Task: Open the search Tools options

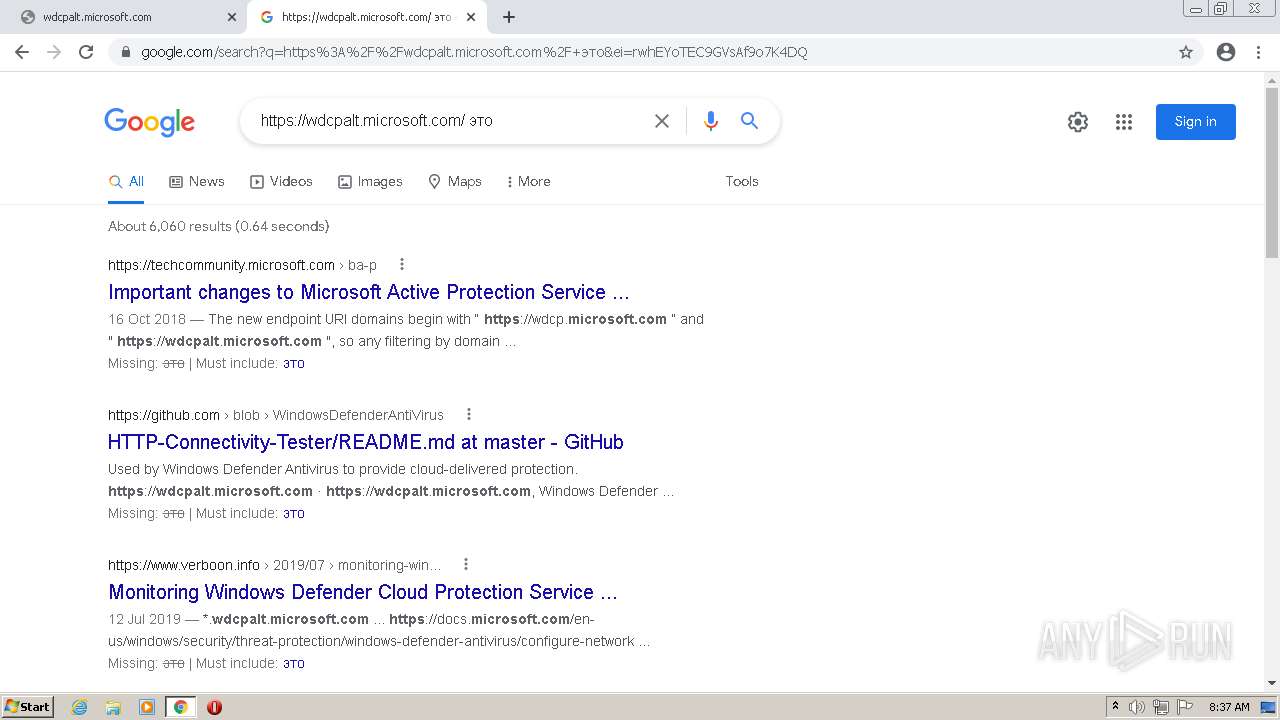Action: (742, 182)
